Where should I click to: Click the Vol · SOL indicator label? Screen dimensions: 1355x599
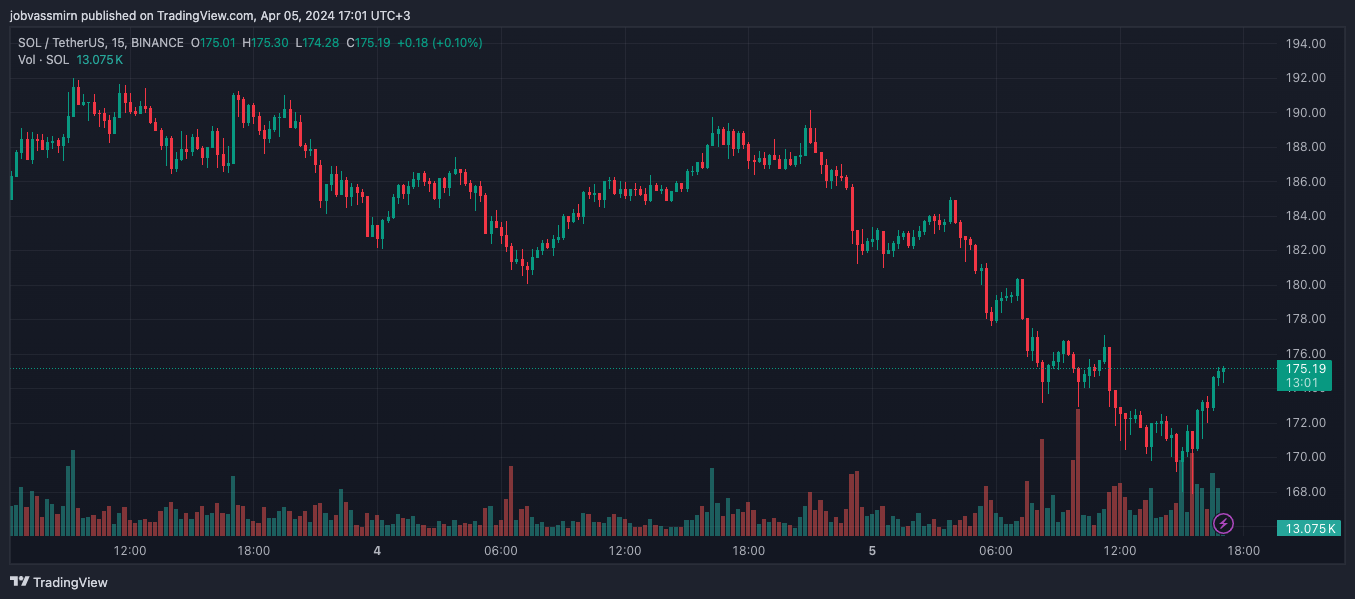point(44,60)
